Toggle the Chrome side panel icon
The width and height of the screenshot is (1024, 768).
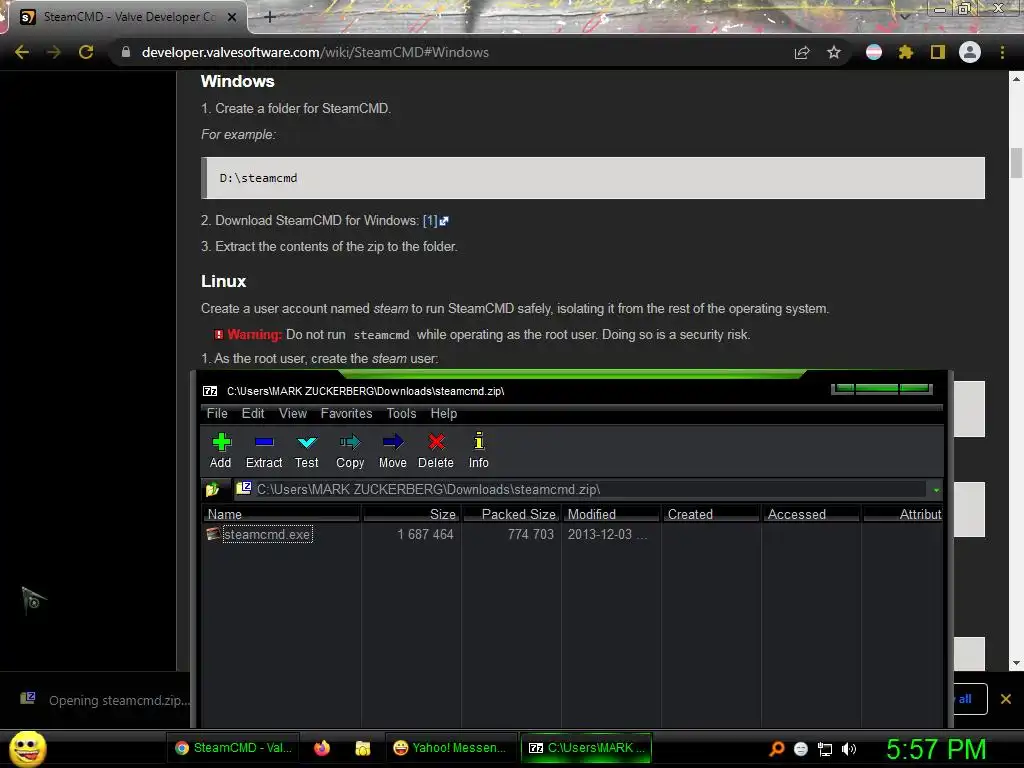(x=938, y=52)
